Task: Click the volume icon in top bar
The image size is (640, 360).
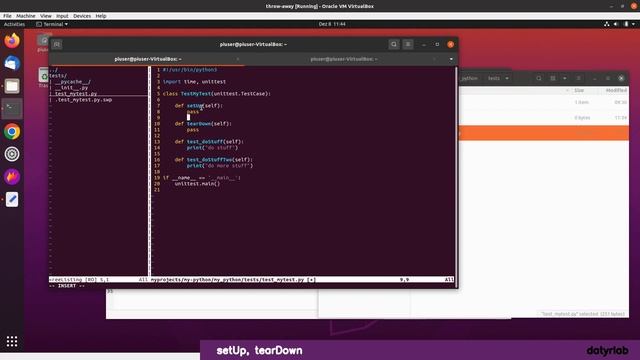Action: [x=616, y=24]
